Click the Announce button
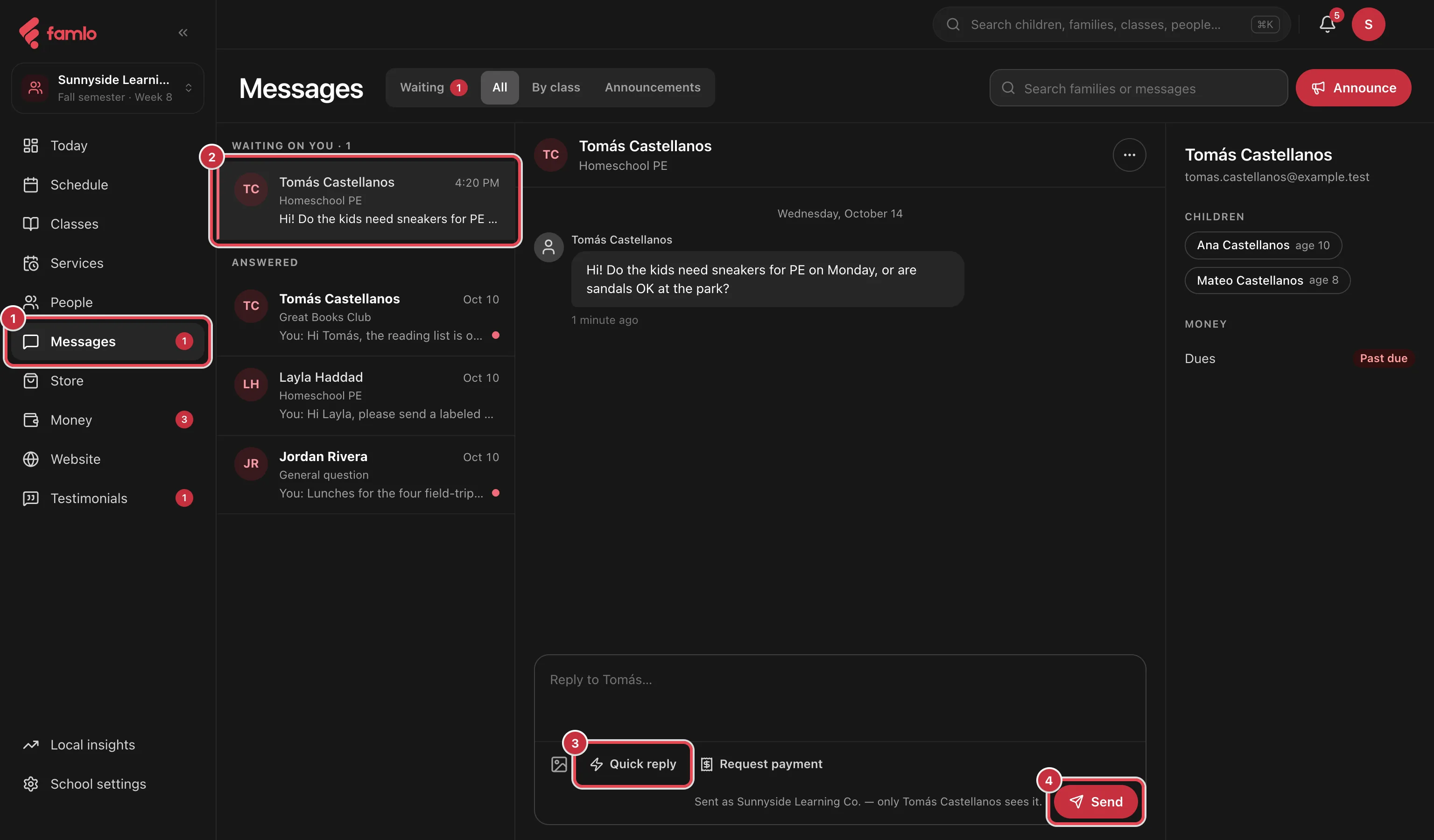Viewport: 1434px width, 840px height. tap(1353, 88)
